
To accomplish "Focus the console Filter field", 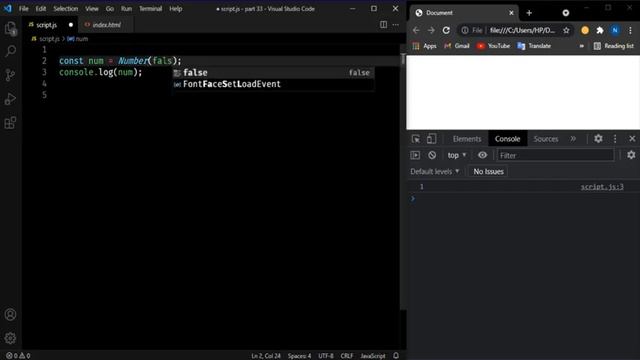I will click(x=555, y=155).
